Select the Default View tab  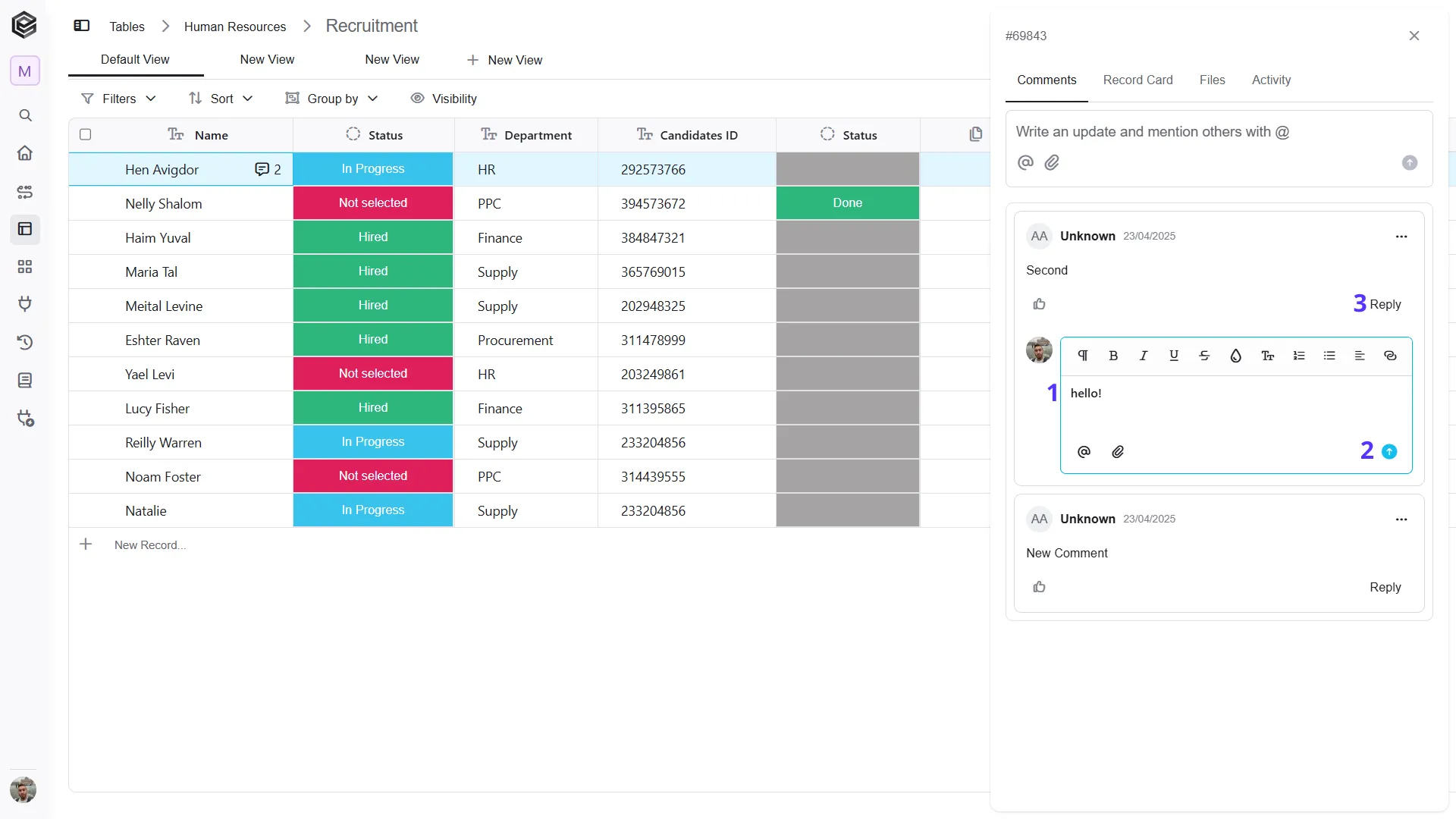coord(135,59)
